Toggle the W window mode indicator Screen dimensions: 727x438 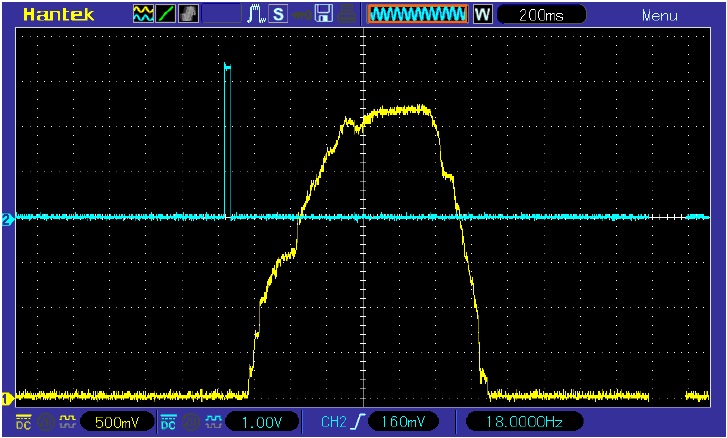click(x=482, y=15)
